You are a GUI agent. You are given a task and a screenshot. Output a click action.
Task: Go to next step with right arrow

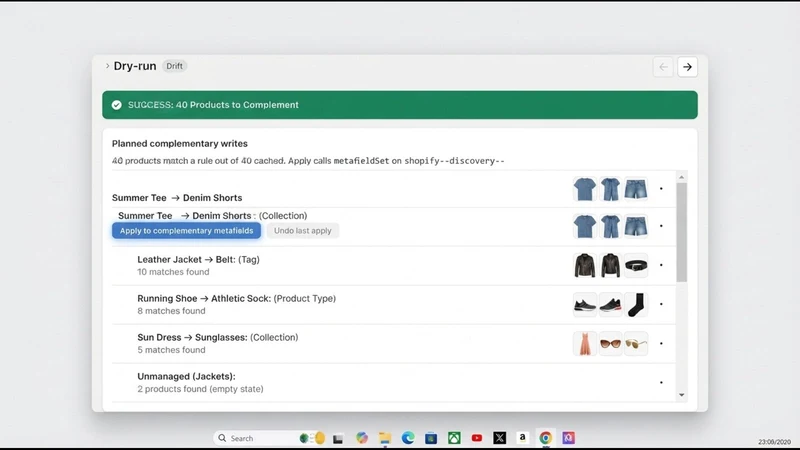(x=687, y=67)
